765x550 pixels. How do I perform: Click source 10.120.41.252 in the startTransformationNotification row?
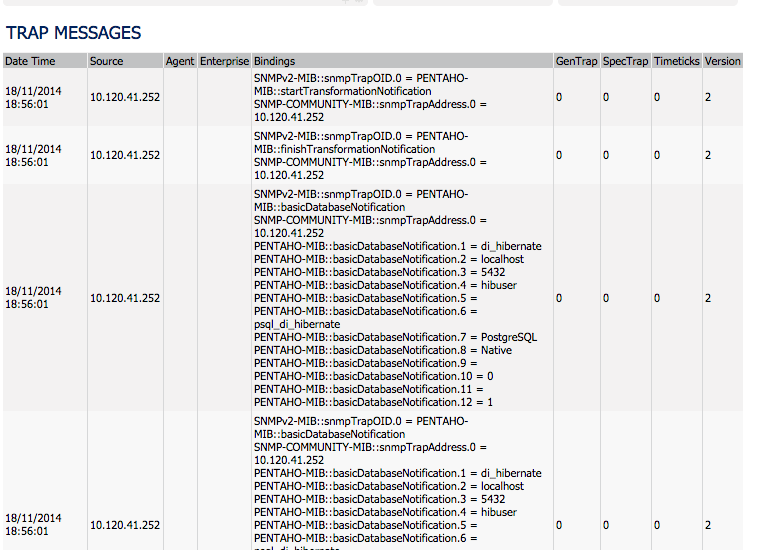point(125,97)
